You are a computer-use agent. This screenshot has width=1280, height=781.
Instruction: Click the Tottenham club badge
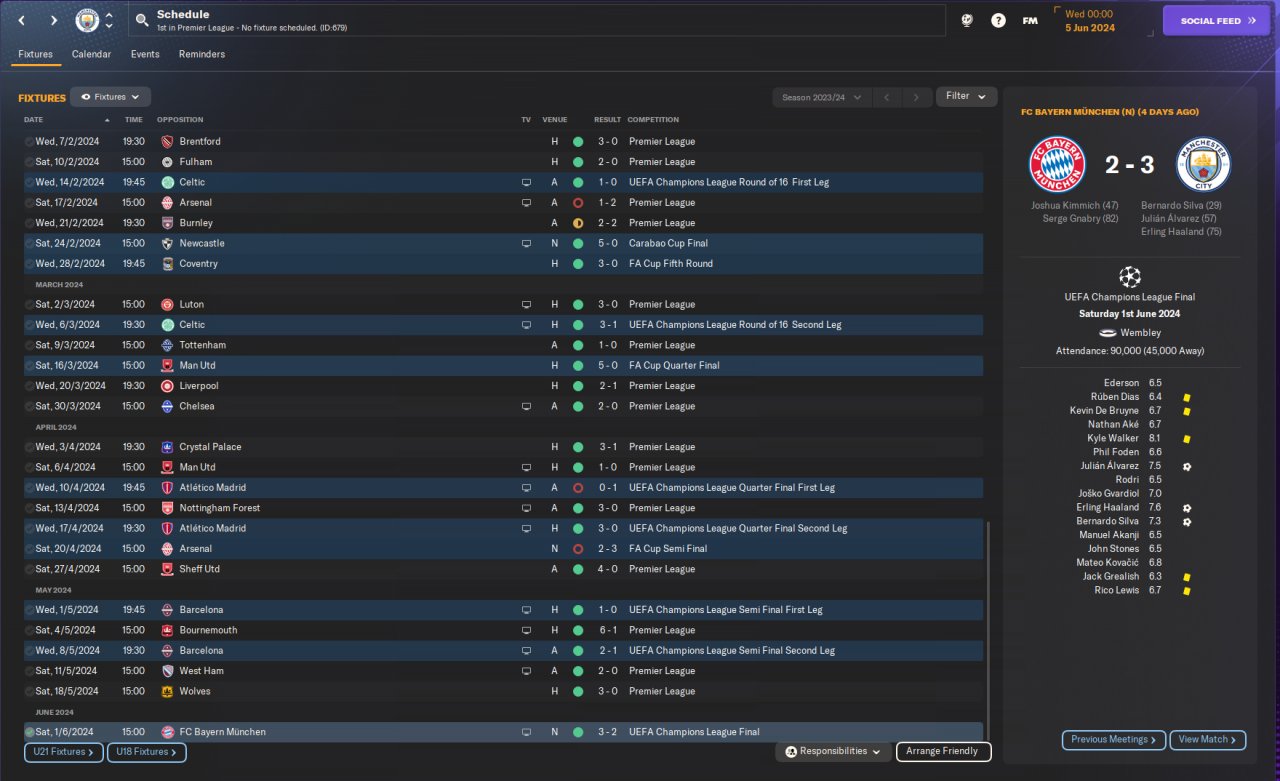[x=167, y=345]
